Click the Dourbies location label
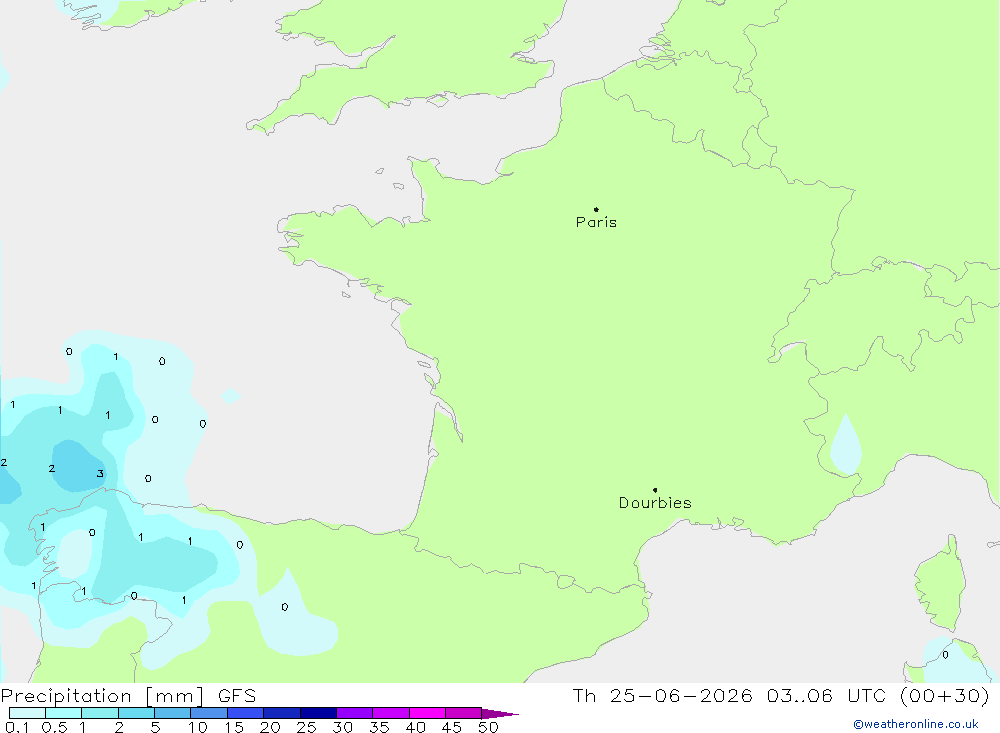This screenshot has height=733, width=1000. (x=655, y=503)
